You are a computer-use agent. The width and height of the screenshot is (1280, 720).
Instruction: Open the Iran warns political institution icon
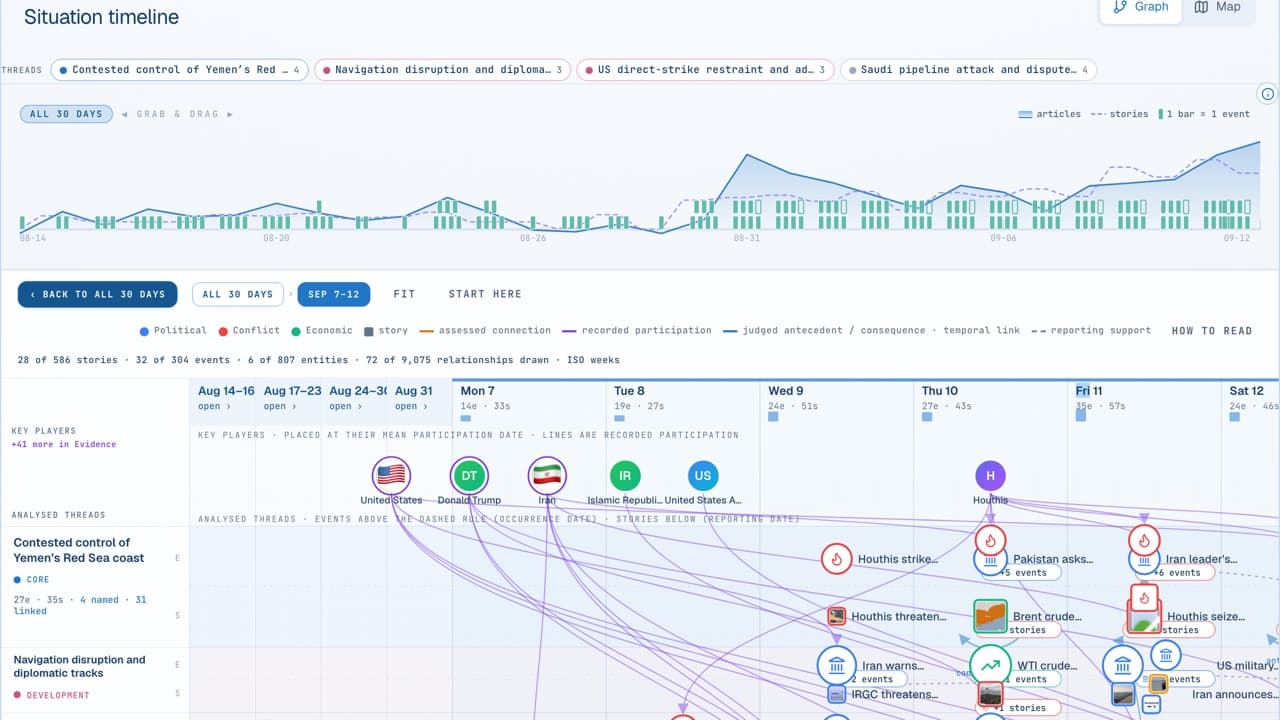(x=836, y=665)
